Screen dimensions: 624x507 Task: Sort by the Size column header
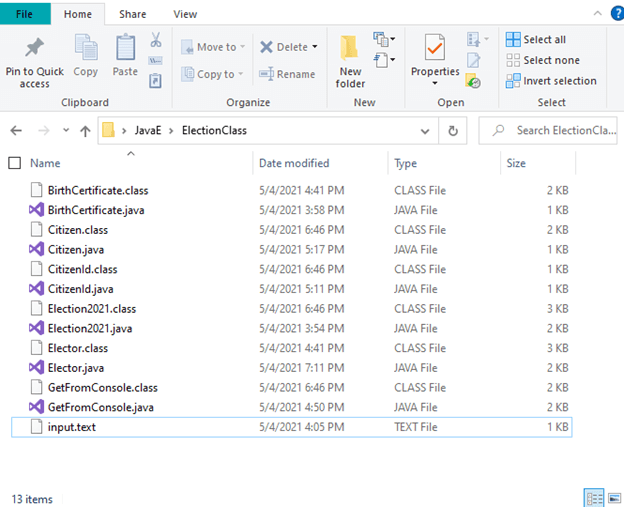click(x=516, y=163)
